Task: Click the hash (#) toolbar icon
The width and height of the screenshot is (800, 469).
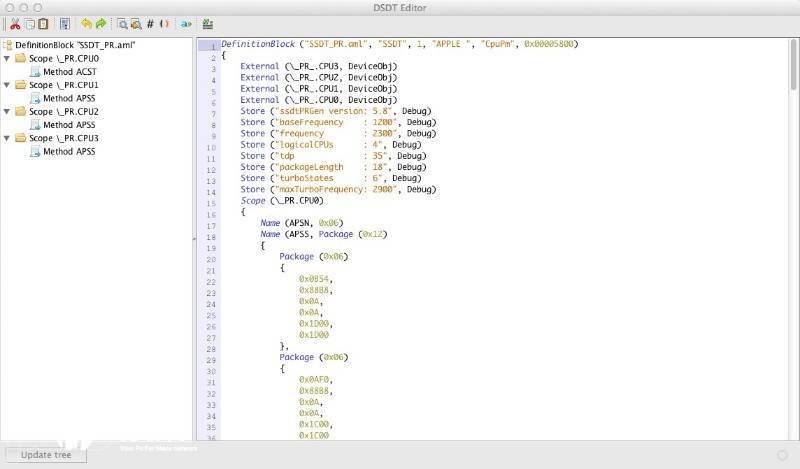Action: coord(150,23)
